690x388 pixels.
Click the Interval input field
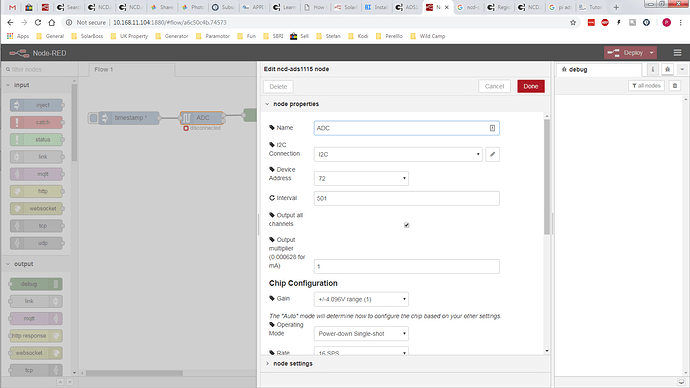tap(407, 198)
